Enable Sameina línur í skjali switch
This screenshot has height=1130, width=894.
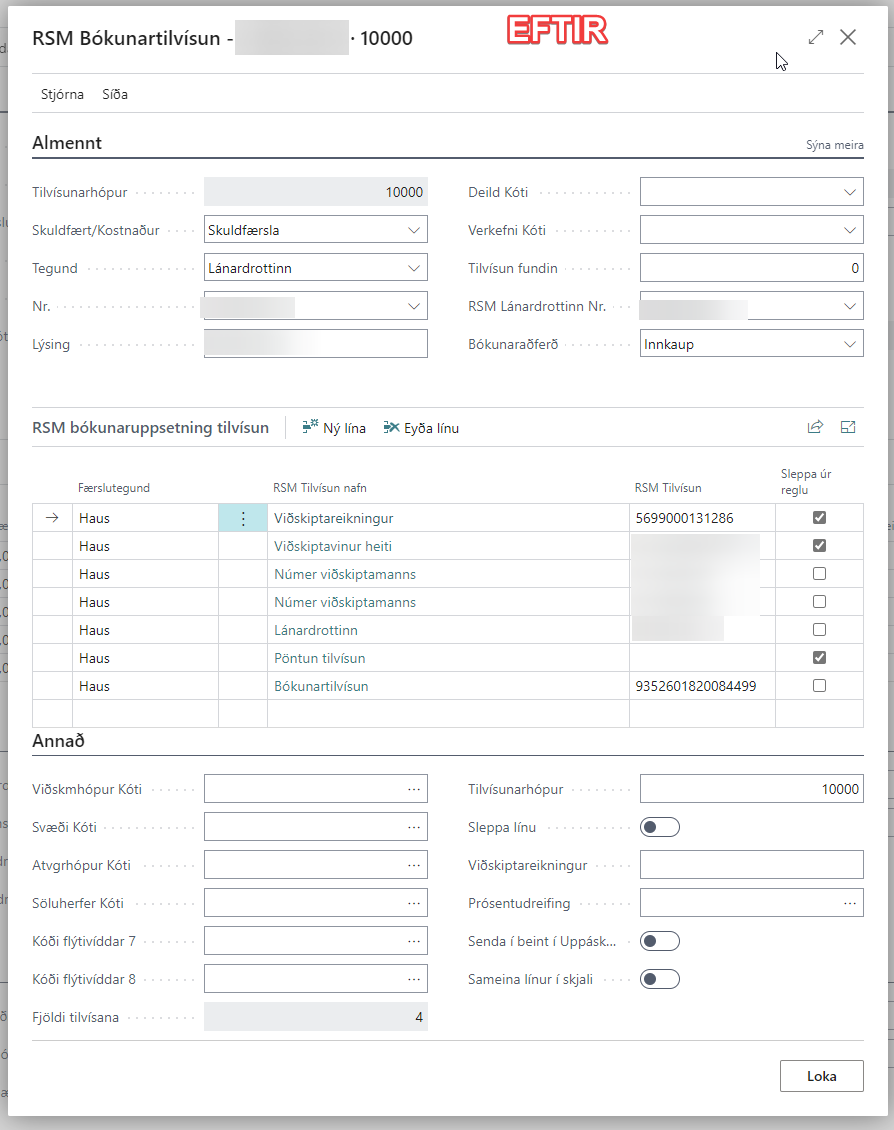pos(660,979)
